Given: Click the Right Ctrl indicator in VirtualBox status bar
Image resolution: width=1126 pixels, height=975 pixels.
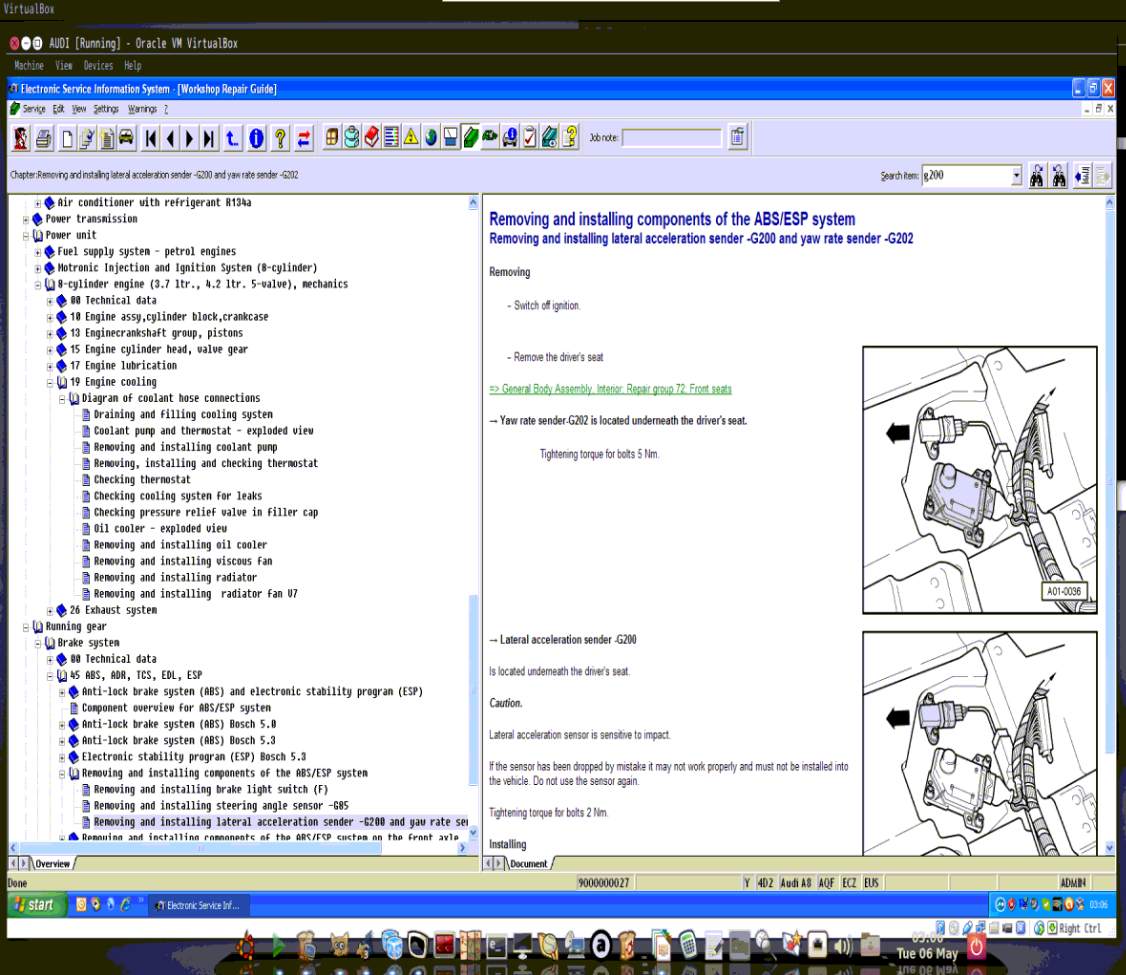Looking at the screenshot, I should [1079, 928].
